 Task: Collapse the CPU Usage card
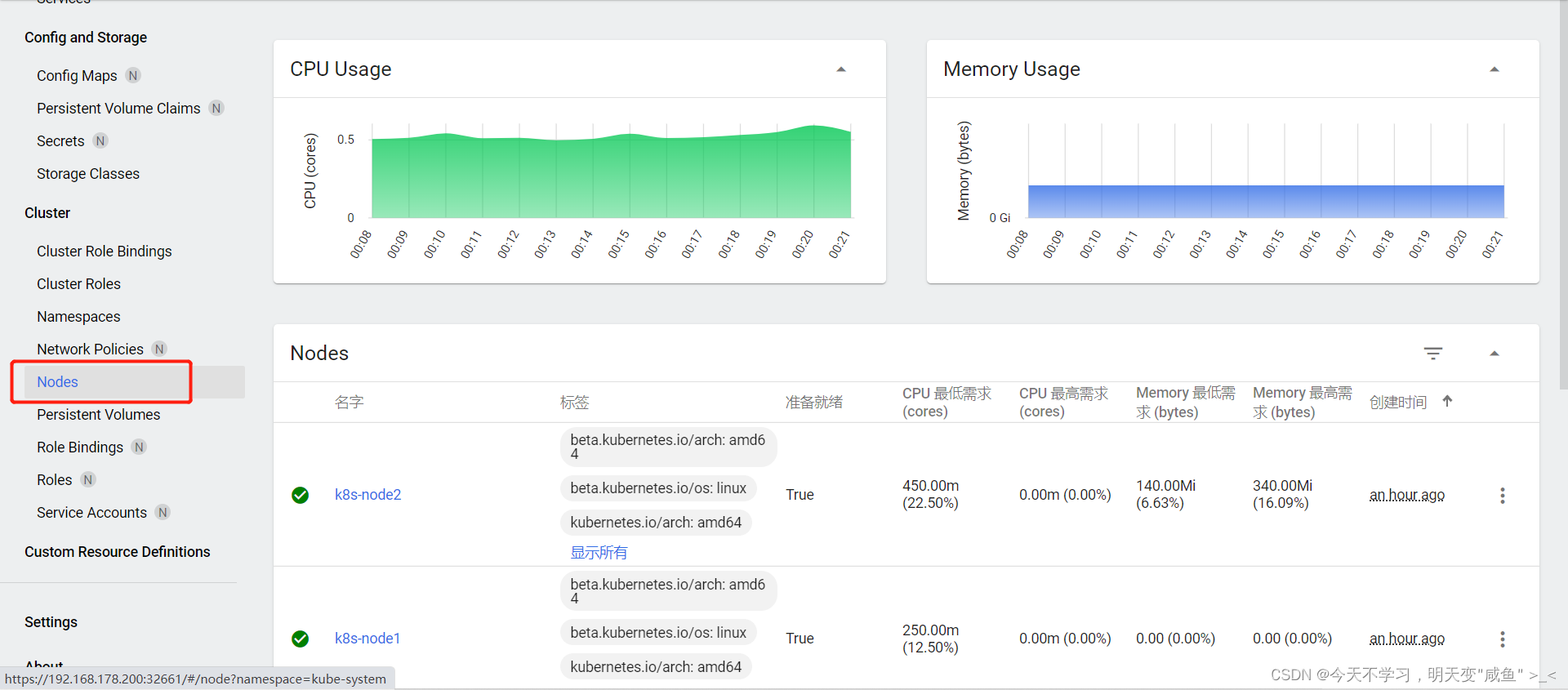coord(841,69)
